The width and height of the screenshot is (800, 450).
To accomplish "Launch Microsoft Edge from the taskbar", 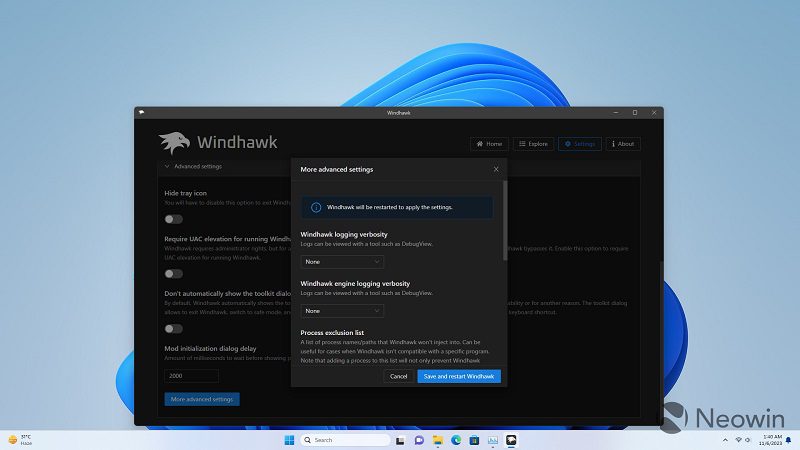I will tap(455, 440).
